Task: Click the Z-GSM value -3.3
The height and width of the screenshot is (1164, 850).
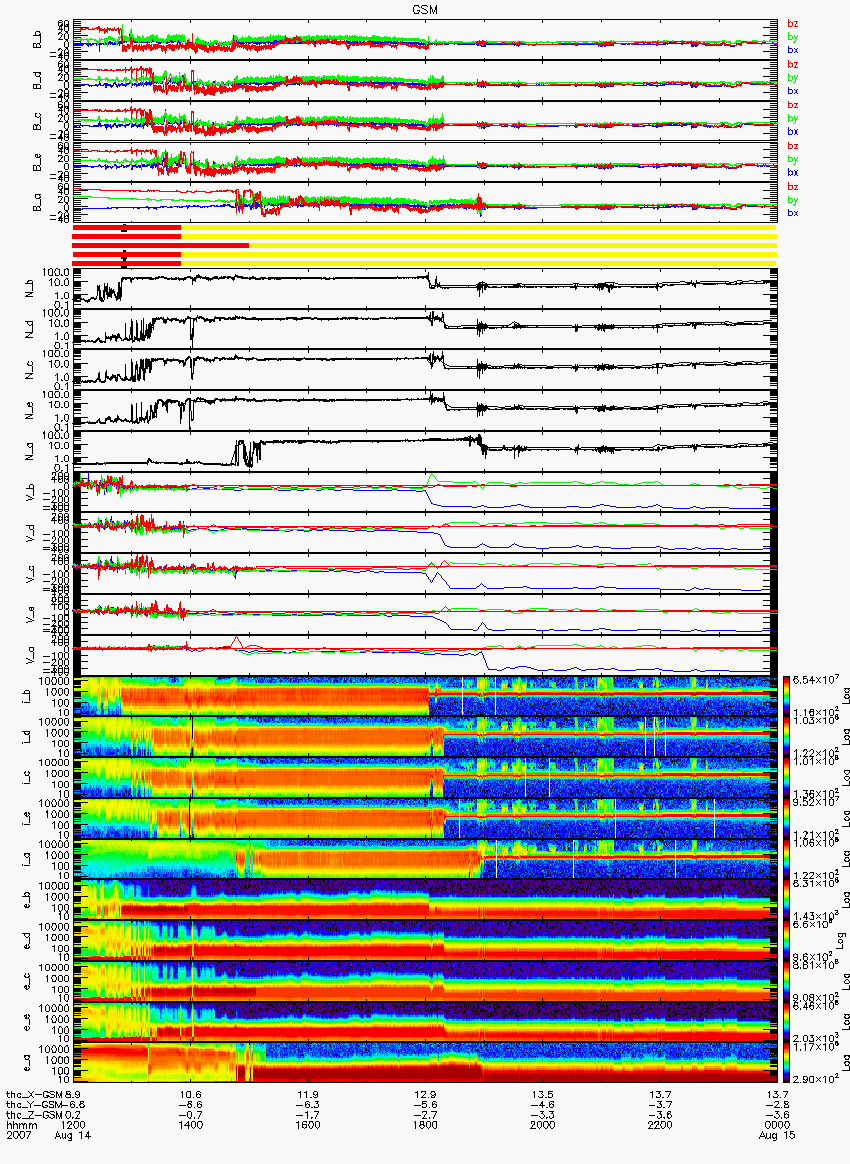Action: click(x=543, y=1116)
